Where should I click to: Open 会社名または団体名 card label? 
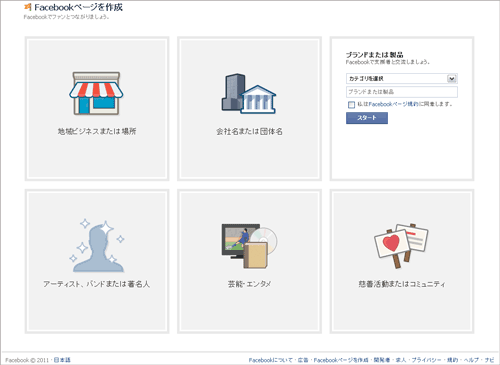click(x=249, y=131)
